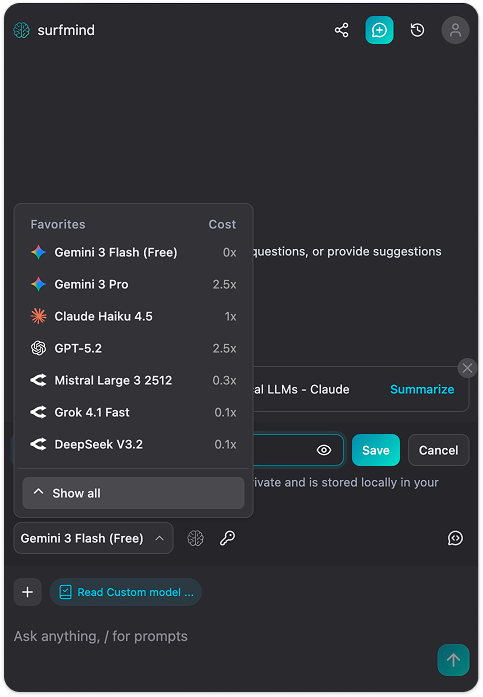483x697 pixels.
Task: Click the 2.5x cost of GPT-5.2
Action: pyautogui.click(x=224, y=348)
